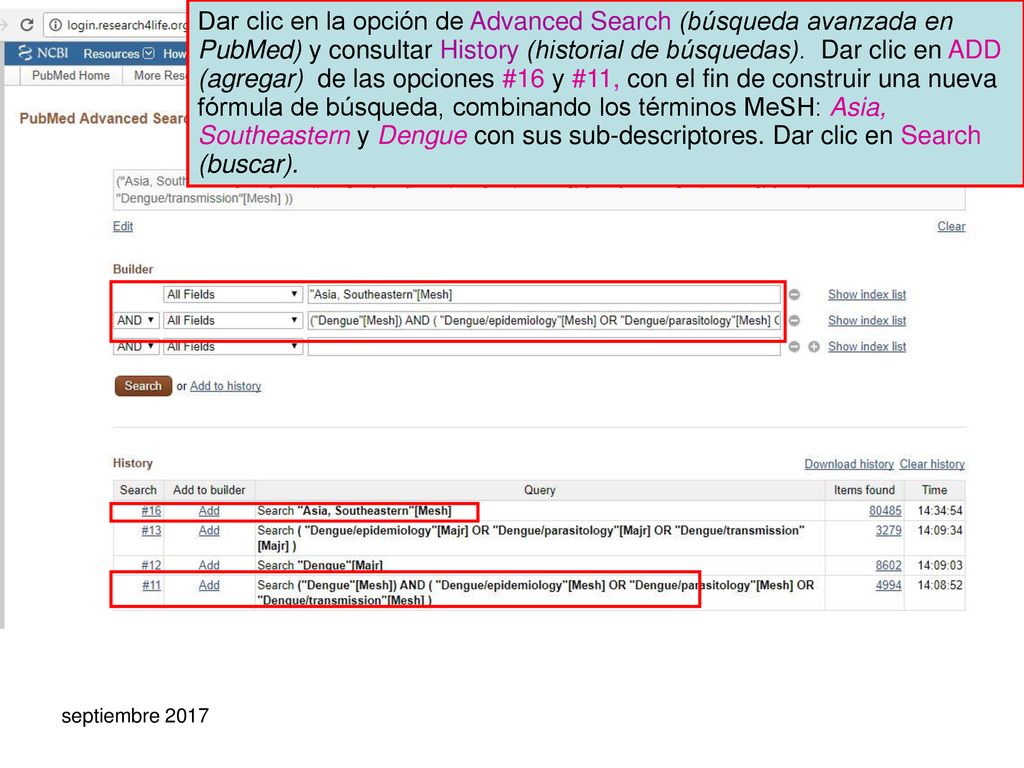Show index list for the Dengue row
This screenshot has width=1024, height=768.
(x=867, y=321)
